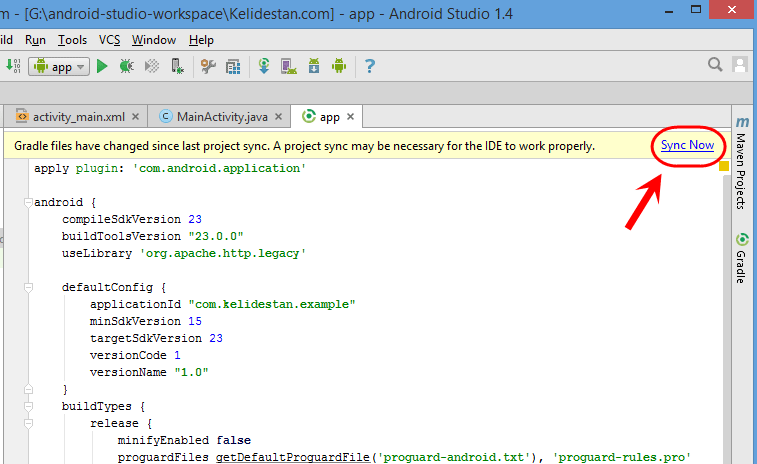757x464 pixels.
Task: Click the Search Everywhere magnifier icon
Action: click(715, 64)
